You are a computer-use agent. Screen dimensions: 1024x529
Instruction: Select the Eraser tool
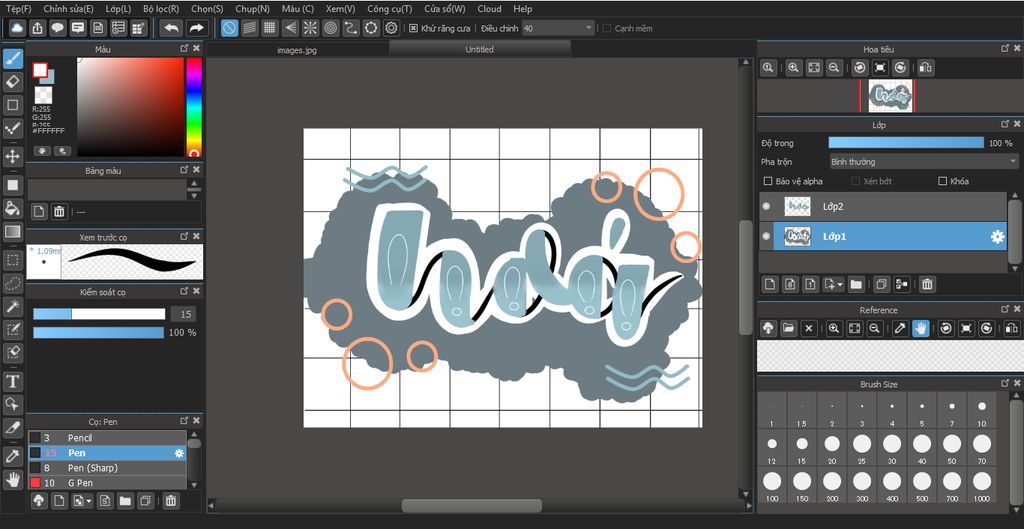[12, 82]
